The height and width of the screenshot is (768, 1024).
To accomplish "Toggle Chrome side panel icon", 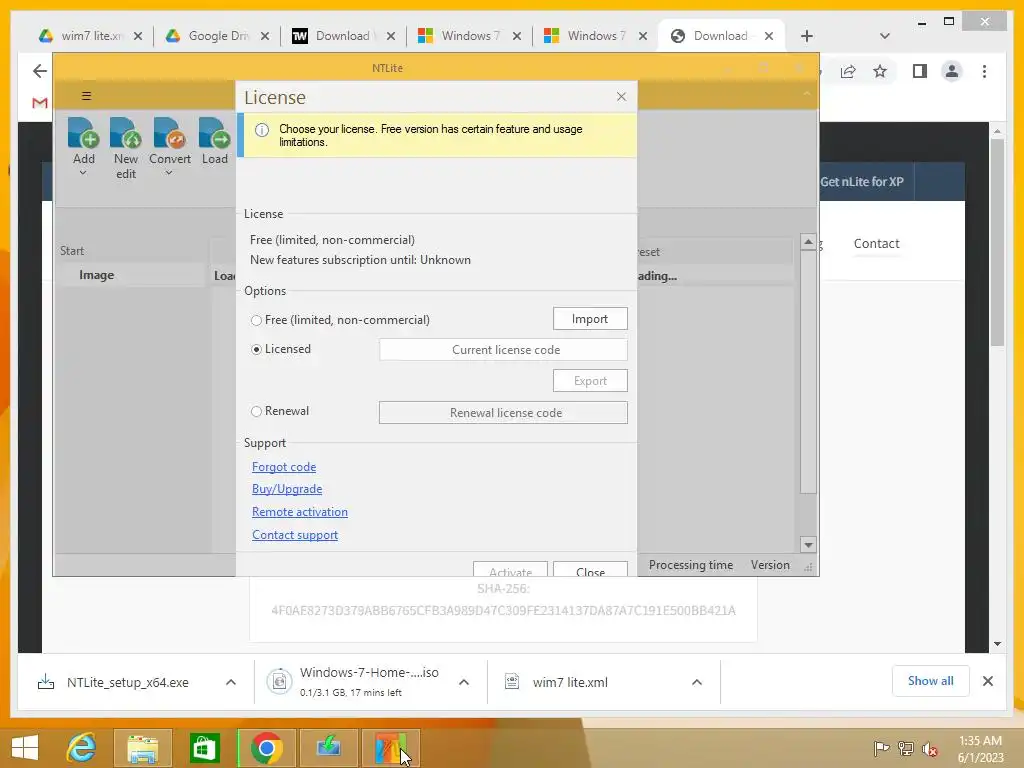I will pos(920,71).
